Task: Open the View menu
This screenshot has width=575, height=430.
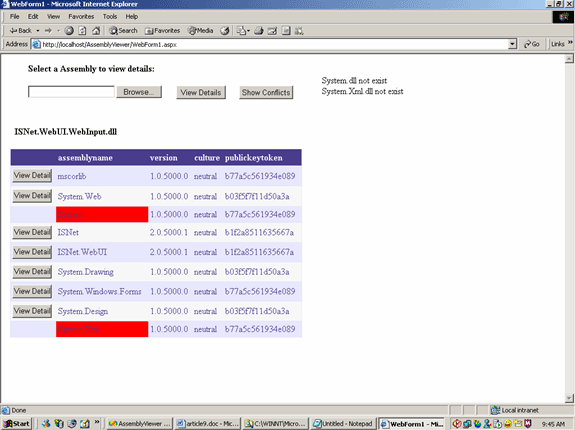Action: [x=53, y=16]
